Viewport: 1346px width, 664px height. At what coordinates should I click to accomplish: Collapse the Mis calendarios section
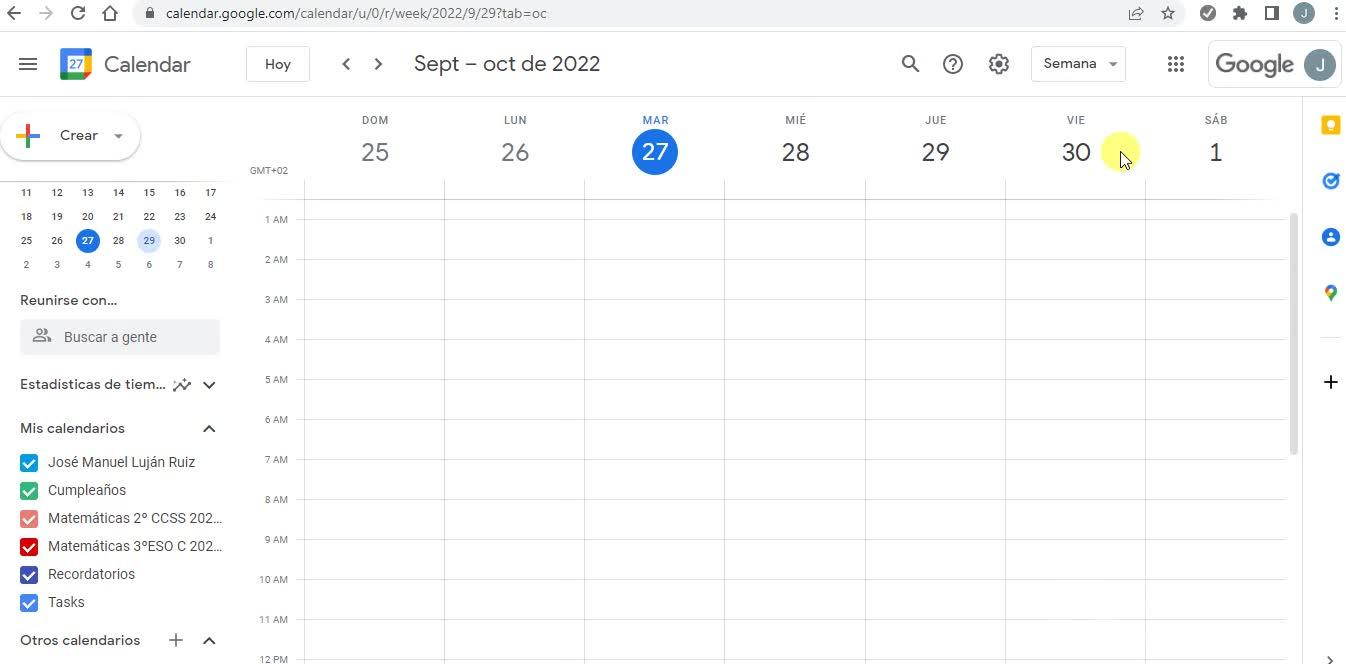(x=209, y=429)
